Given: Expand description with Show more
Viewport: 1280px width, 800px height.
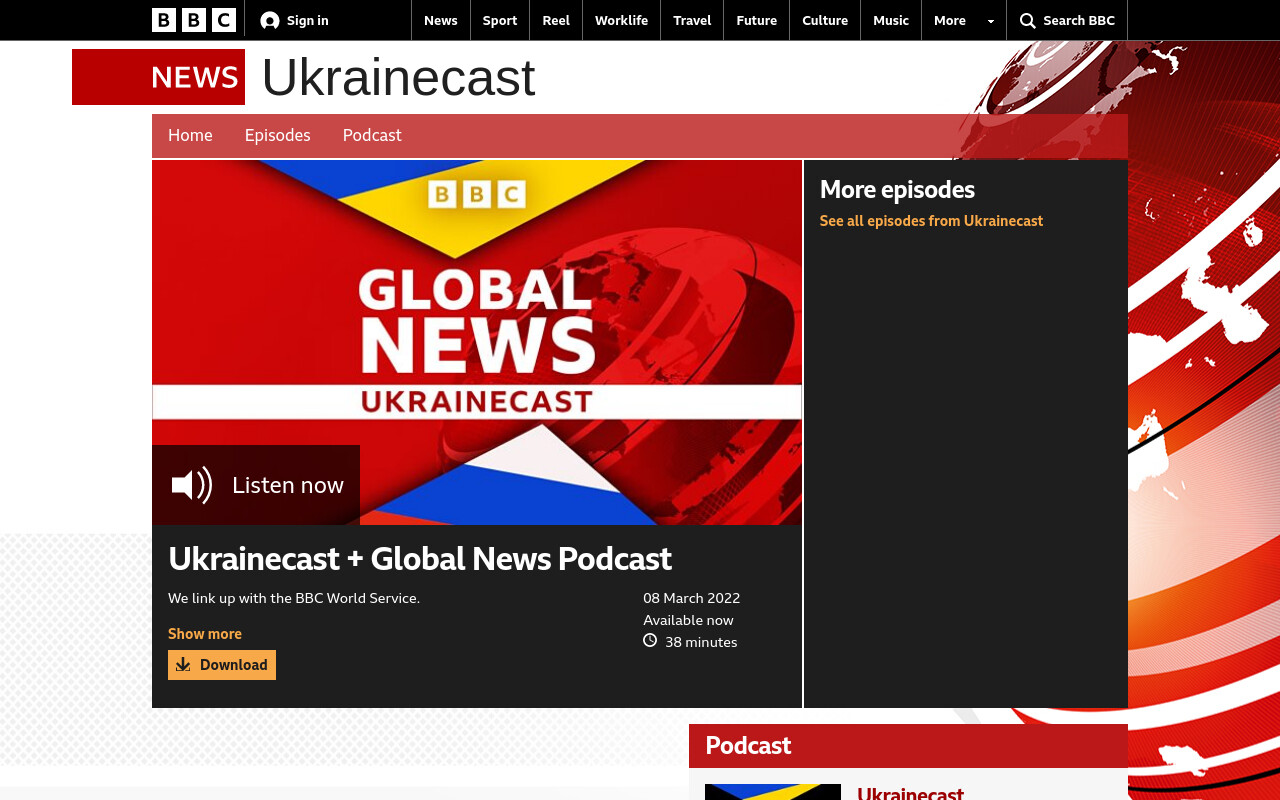Looking at the screenshot, I should [x=205, y=634].
